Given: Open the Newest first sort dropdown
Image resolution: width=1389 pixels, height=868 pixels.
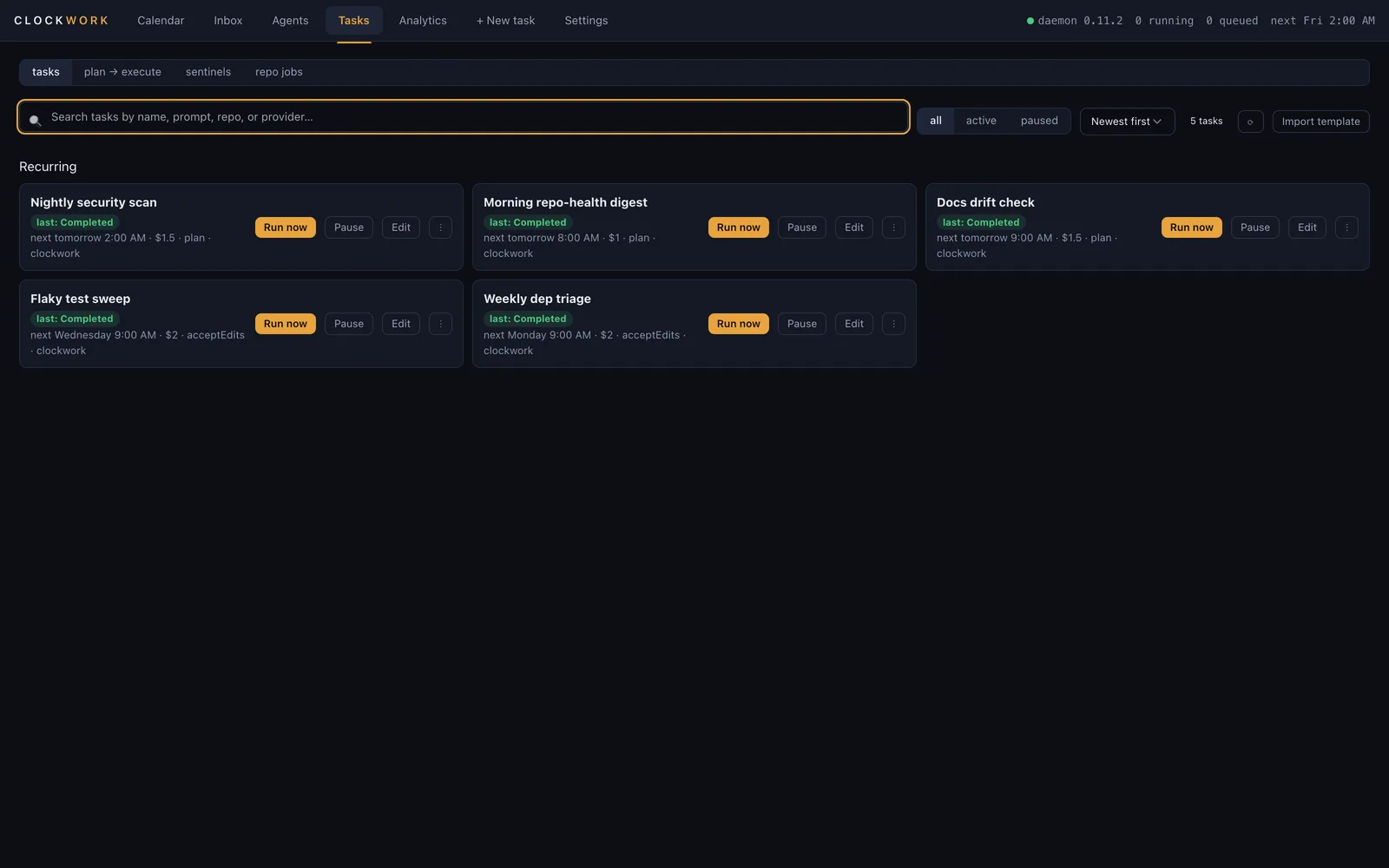Looking at the screenshot, I should tap(1127, 122).
